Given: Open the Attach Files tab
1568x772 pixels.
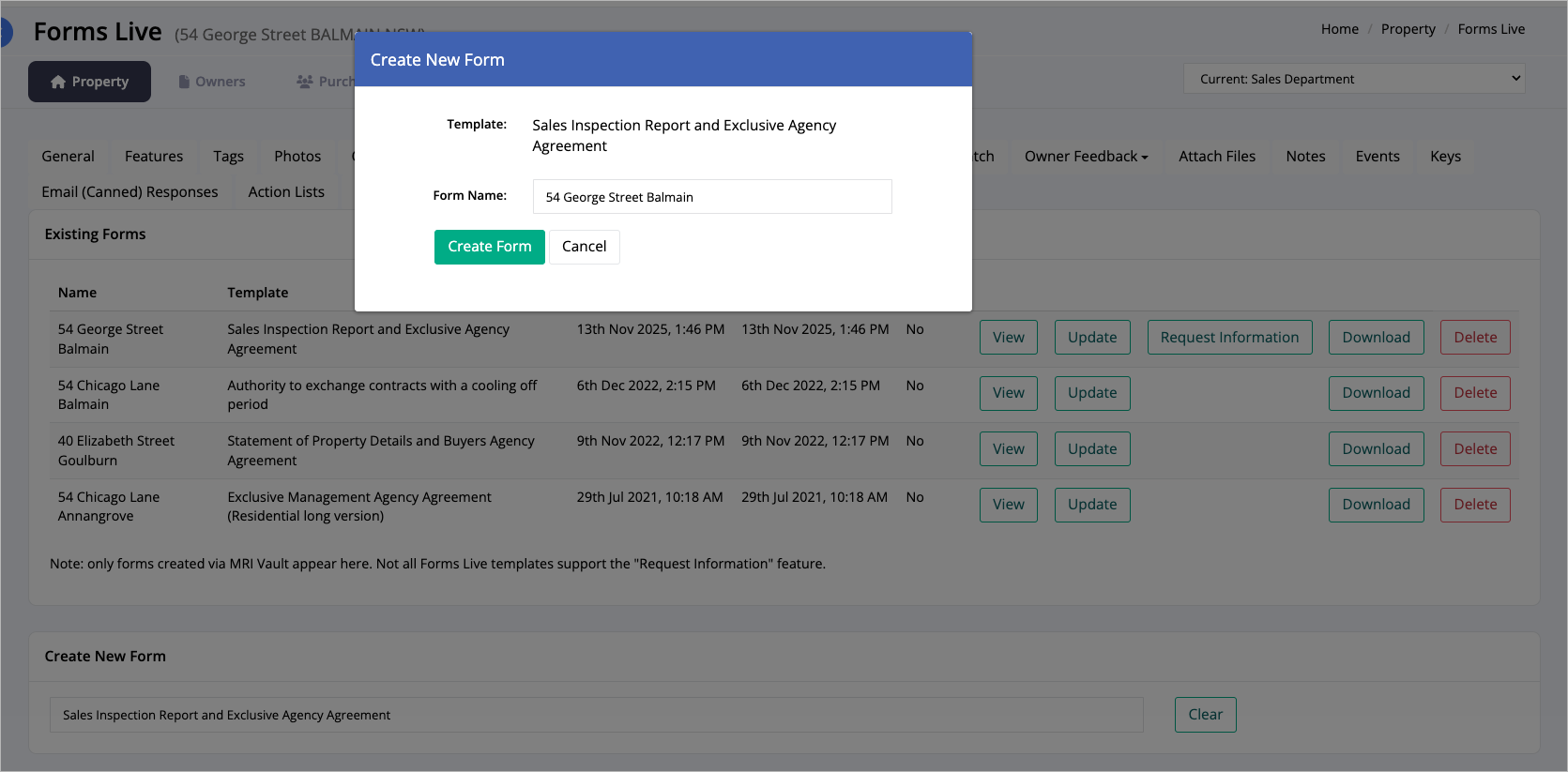Looking at the screenshot, I should [x=1217, y=157].
